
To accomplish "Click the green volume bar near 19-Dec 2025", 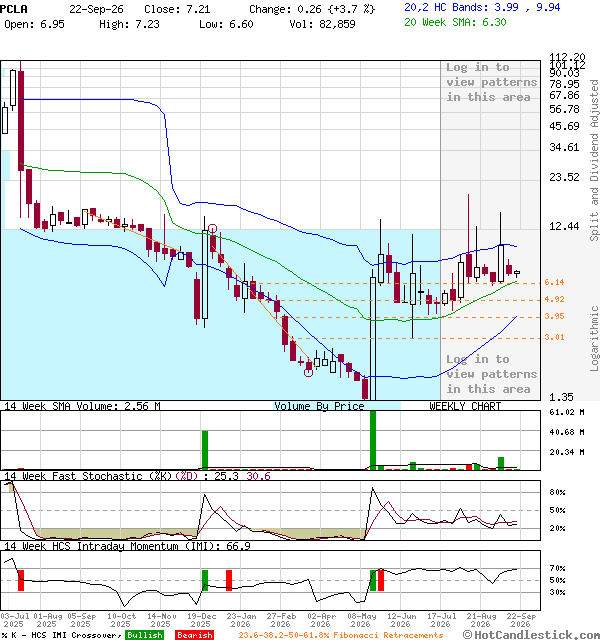I will [205, 450].
